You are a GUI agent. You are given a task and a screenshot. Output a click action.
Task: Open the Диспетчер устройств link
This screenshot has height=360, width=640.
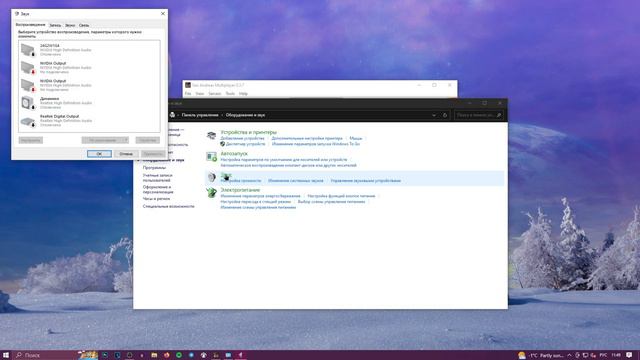[246, 144]
